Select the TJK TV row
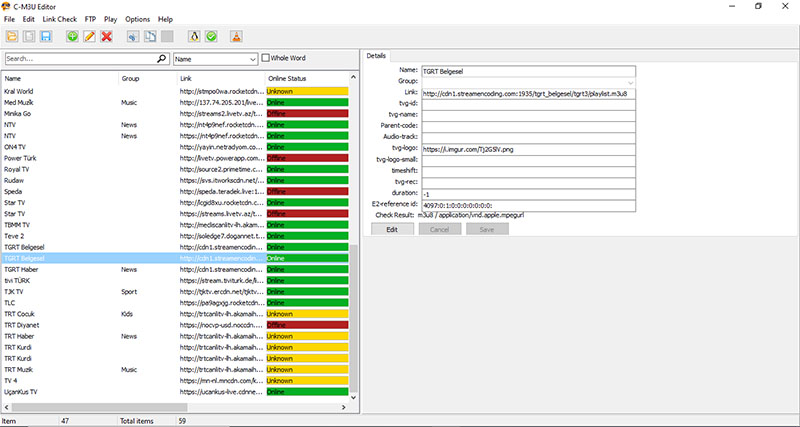The image size is (800, 427). point(176,292)
